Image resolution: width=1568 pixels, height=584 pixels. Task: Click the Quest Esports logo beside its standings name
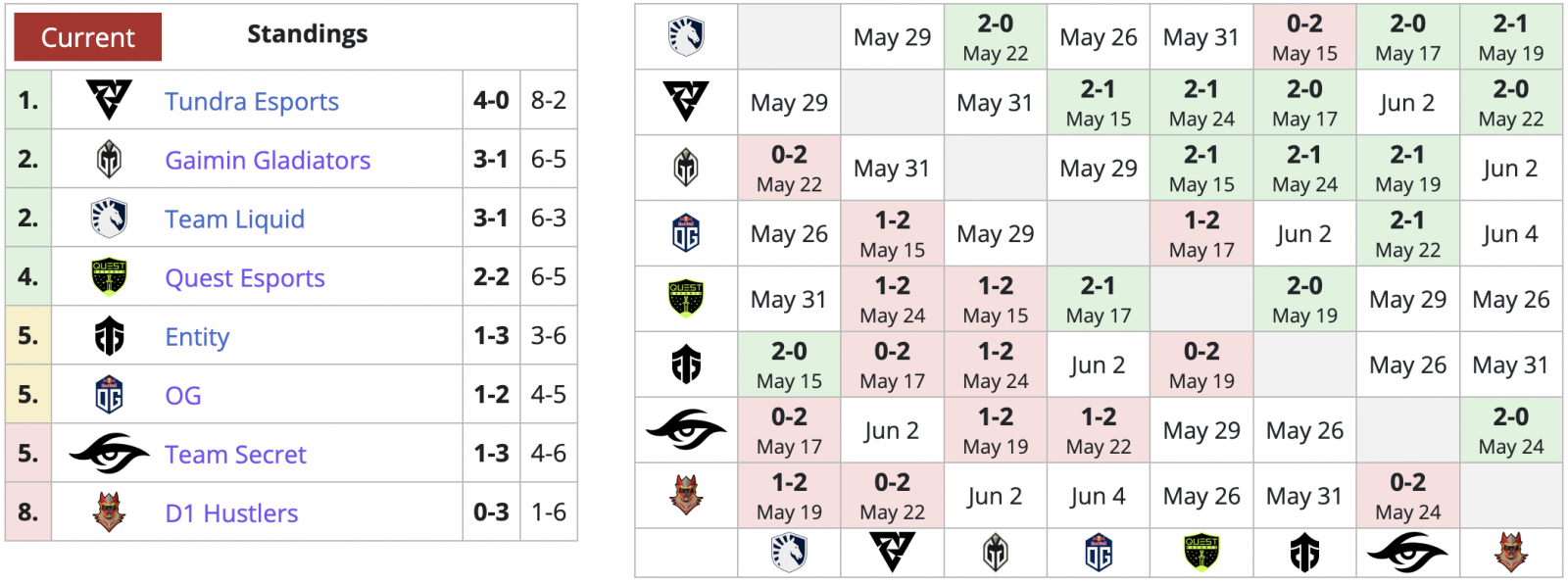pyautogui.click(x=109, y=277)
